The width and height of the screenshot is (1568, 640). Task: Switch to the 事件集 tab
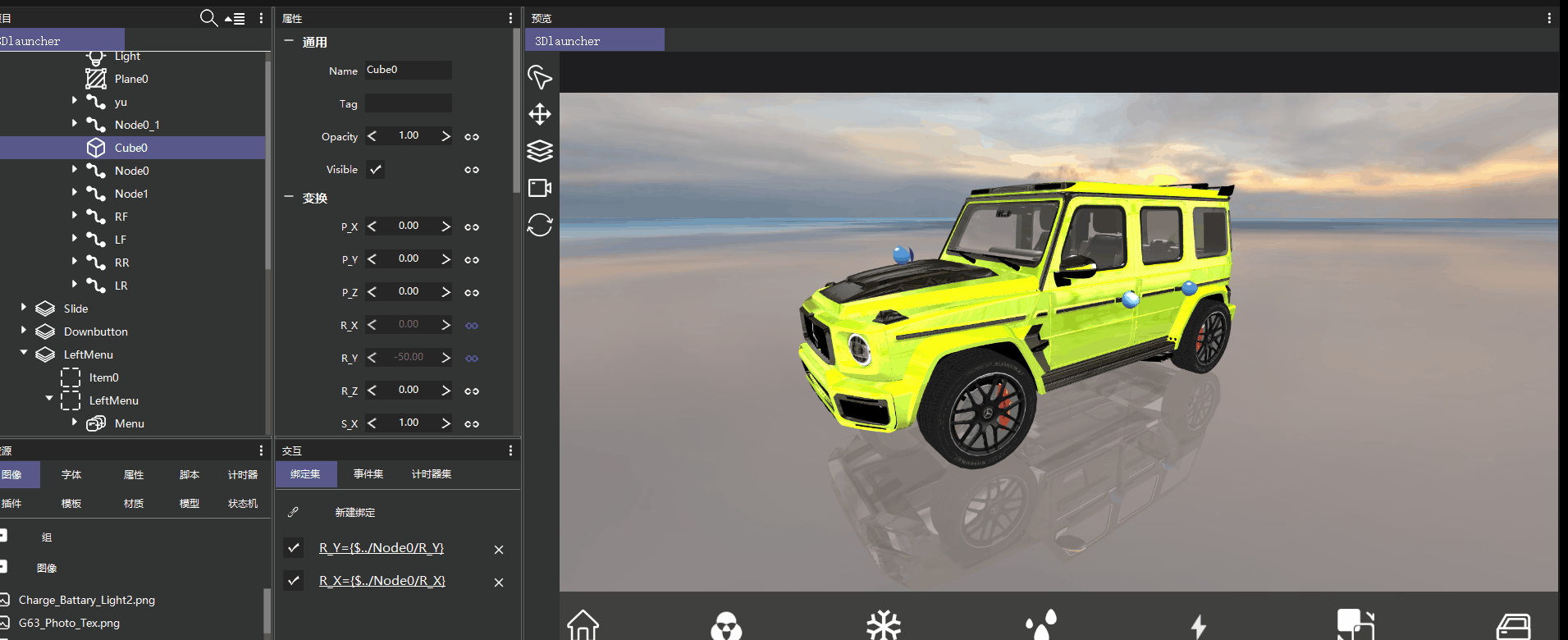pos(368,474)
